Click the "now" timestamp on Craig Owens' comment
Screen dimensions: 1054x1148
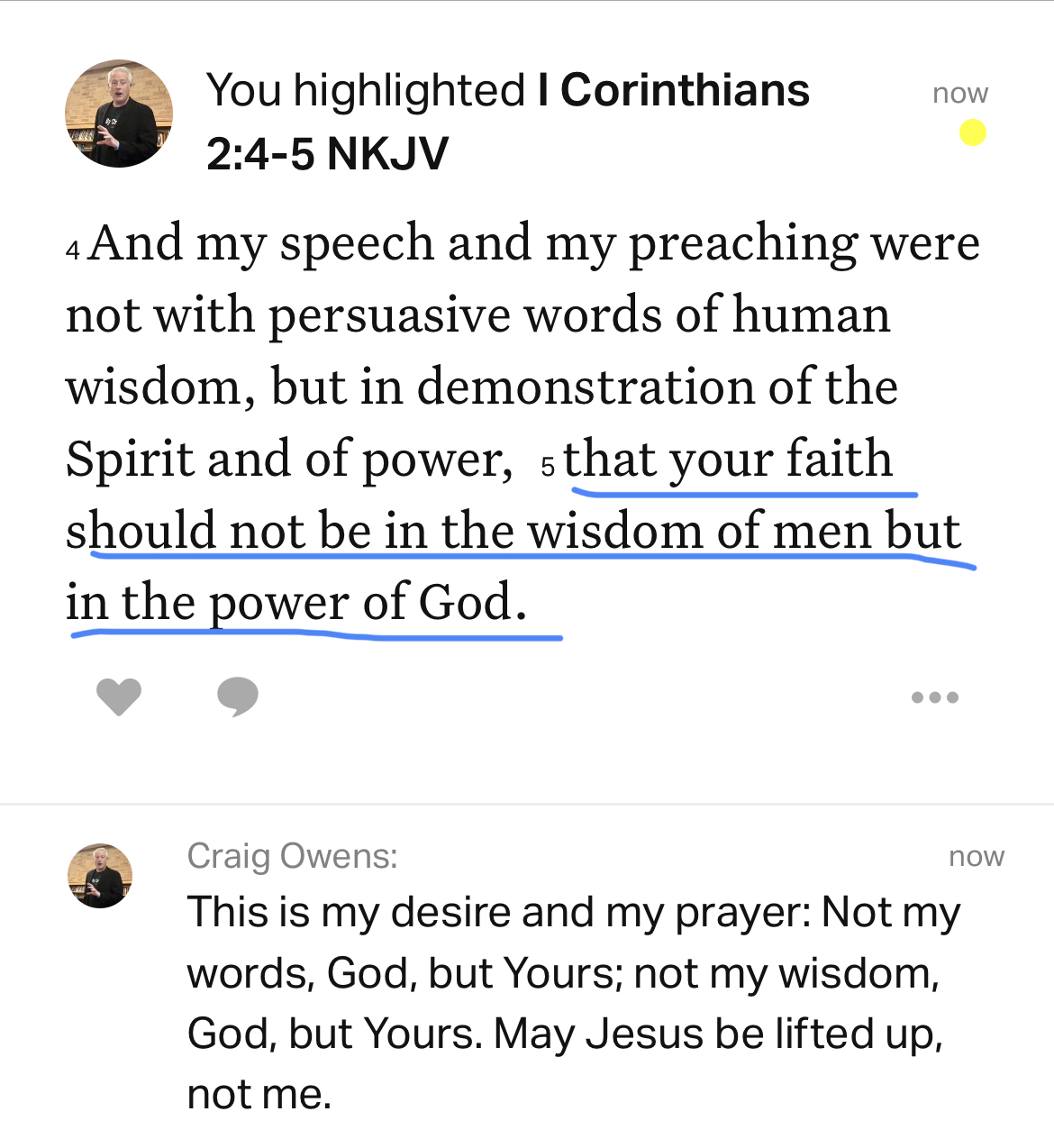[x=976, y=856]
